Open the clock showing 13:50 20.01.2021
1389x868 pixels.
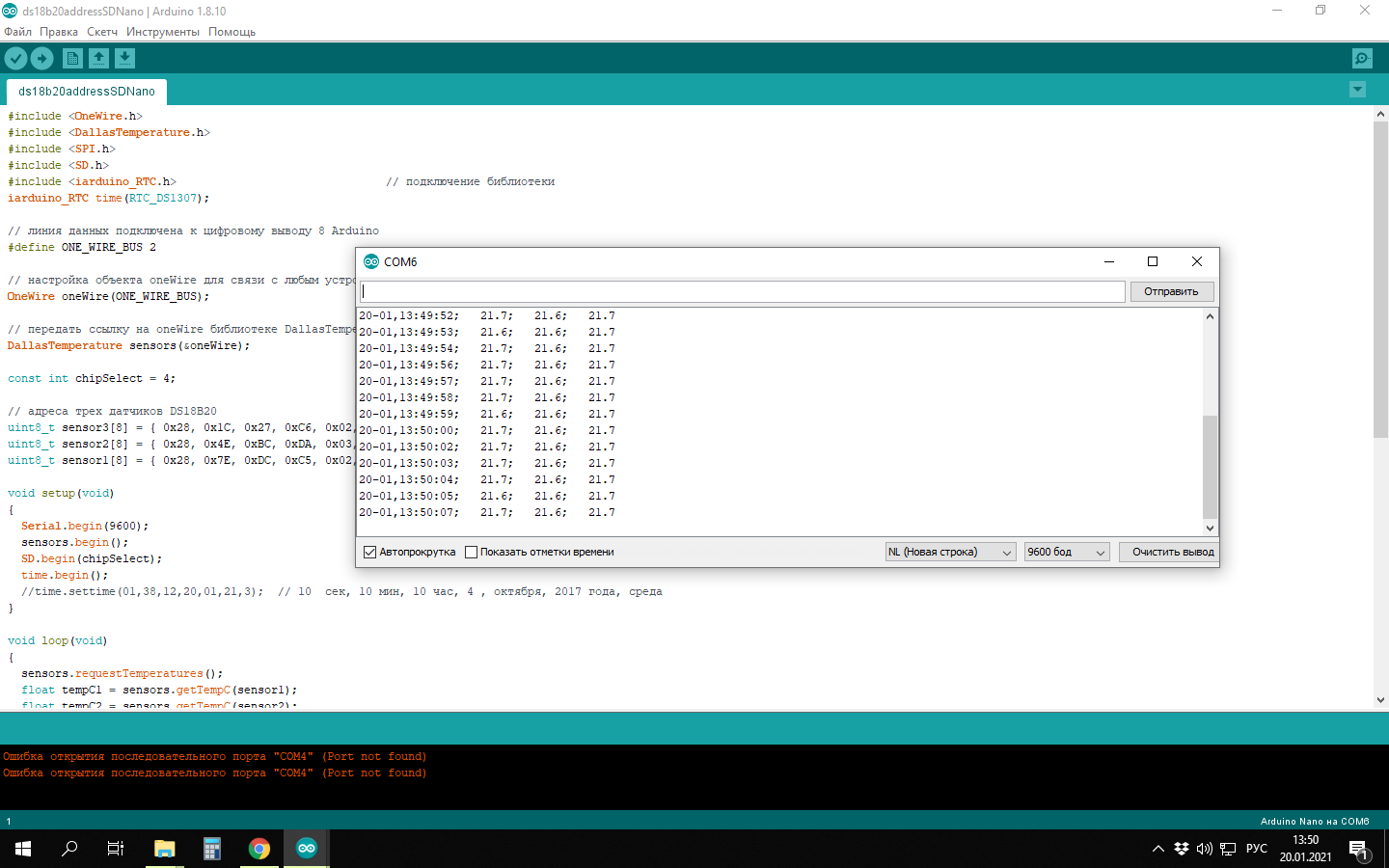point(1305,849)
